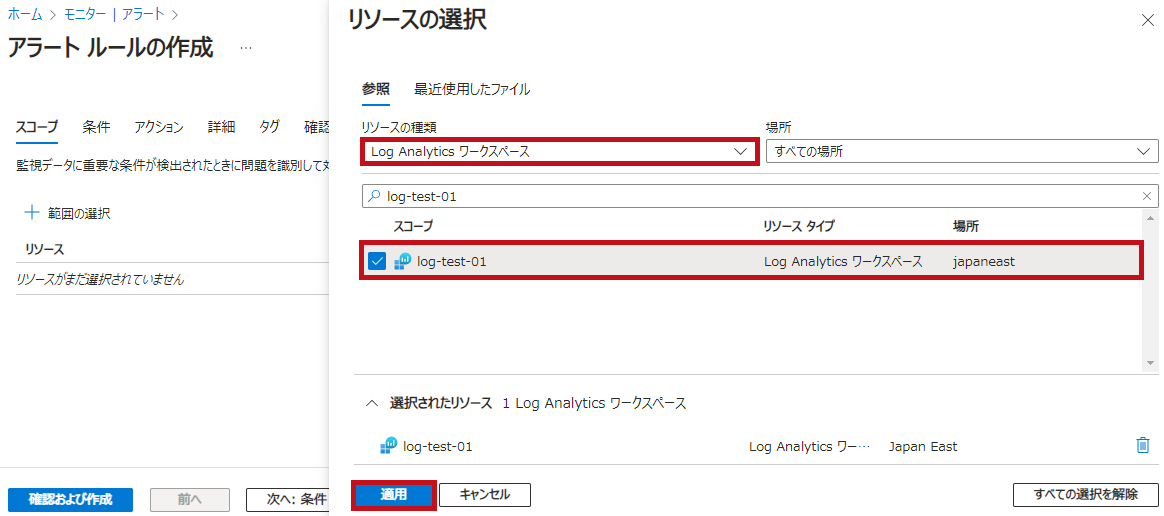Select the 詳細 tab
Image resolution: width=1164 pixels, height=516 pixels.
(221, 127)
